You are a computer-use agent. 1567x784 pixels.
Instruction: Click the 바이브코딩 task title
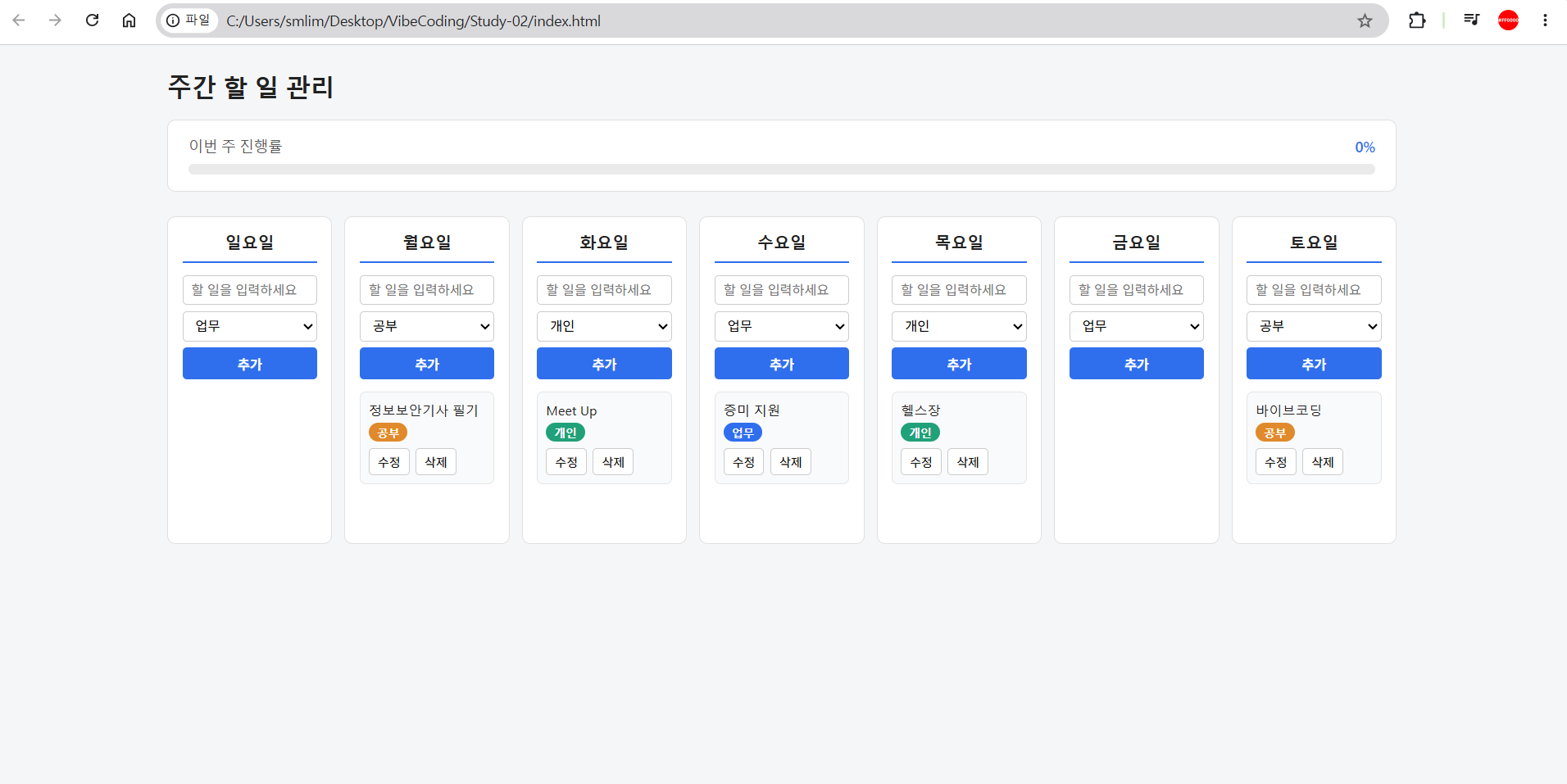(x=1288, y=410)
